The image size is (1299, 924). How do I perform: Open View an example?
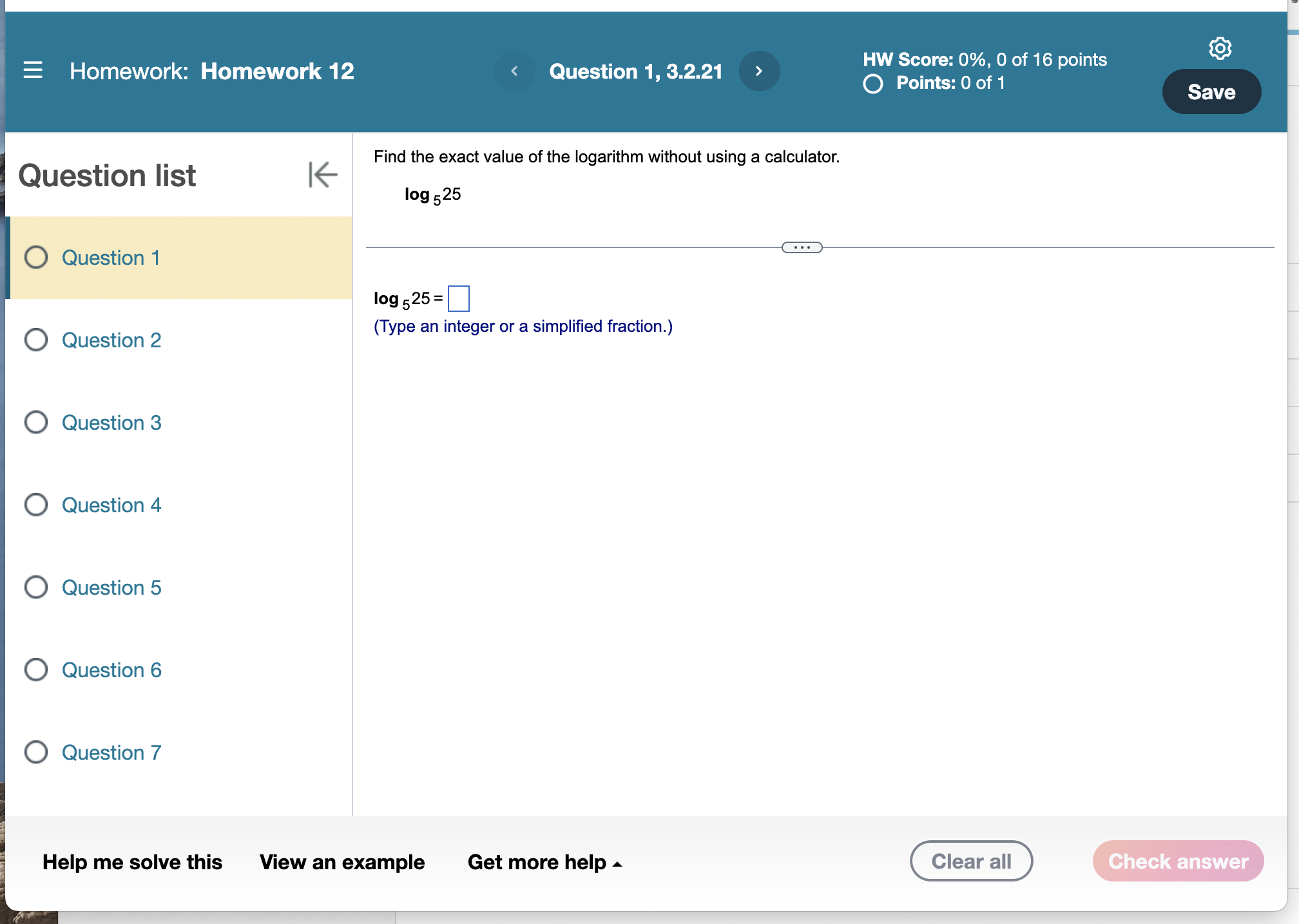pyautogui.click(x=342, y=862)
